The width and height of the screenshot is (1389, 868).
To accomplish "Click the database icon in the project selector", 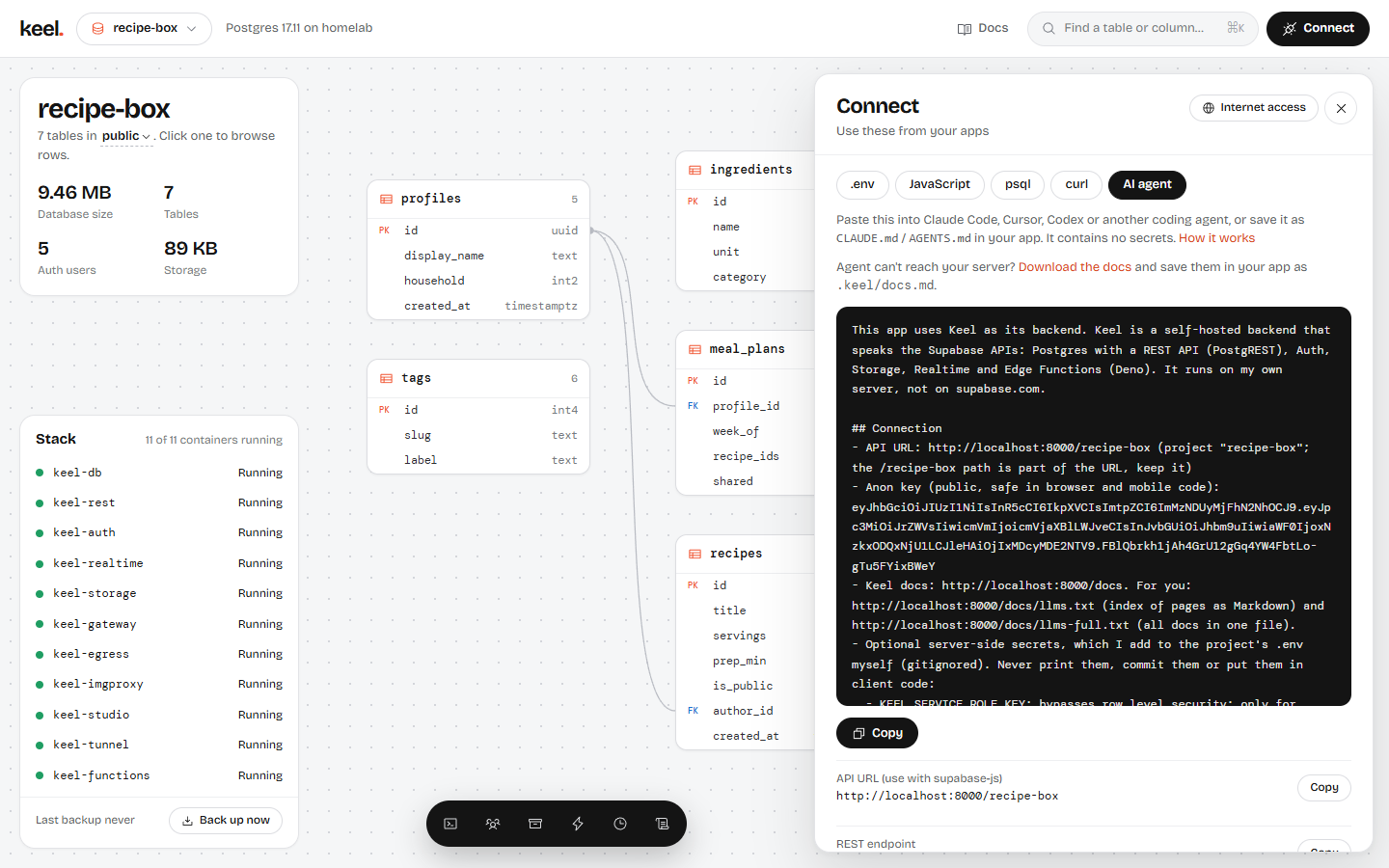I will coord(97,29).
